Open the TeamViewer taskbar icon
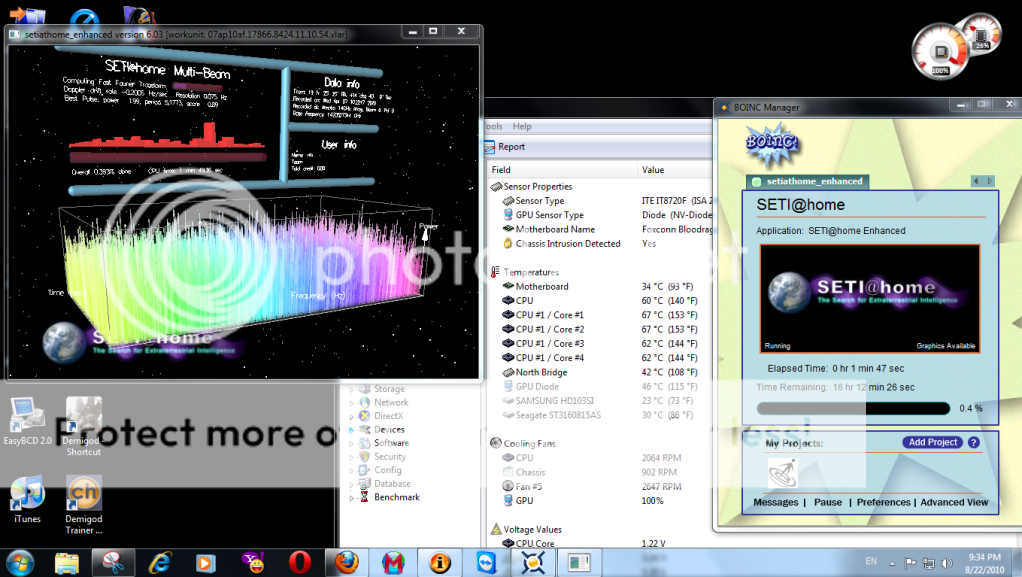1022x577 pixels. [x=486, y=562]
